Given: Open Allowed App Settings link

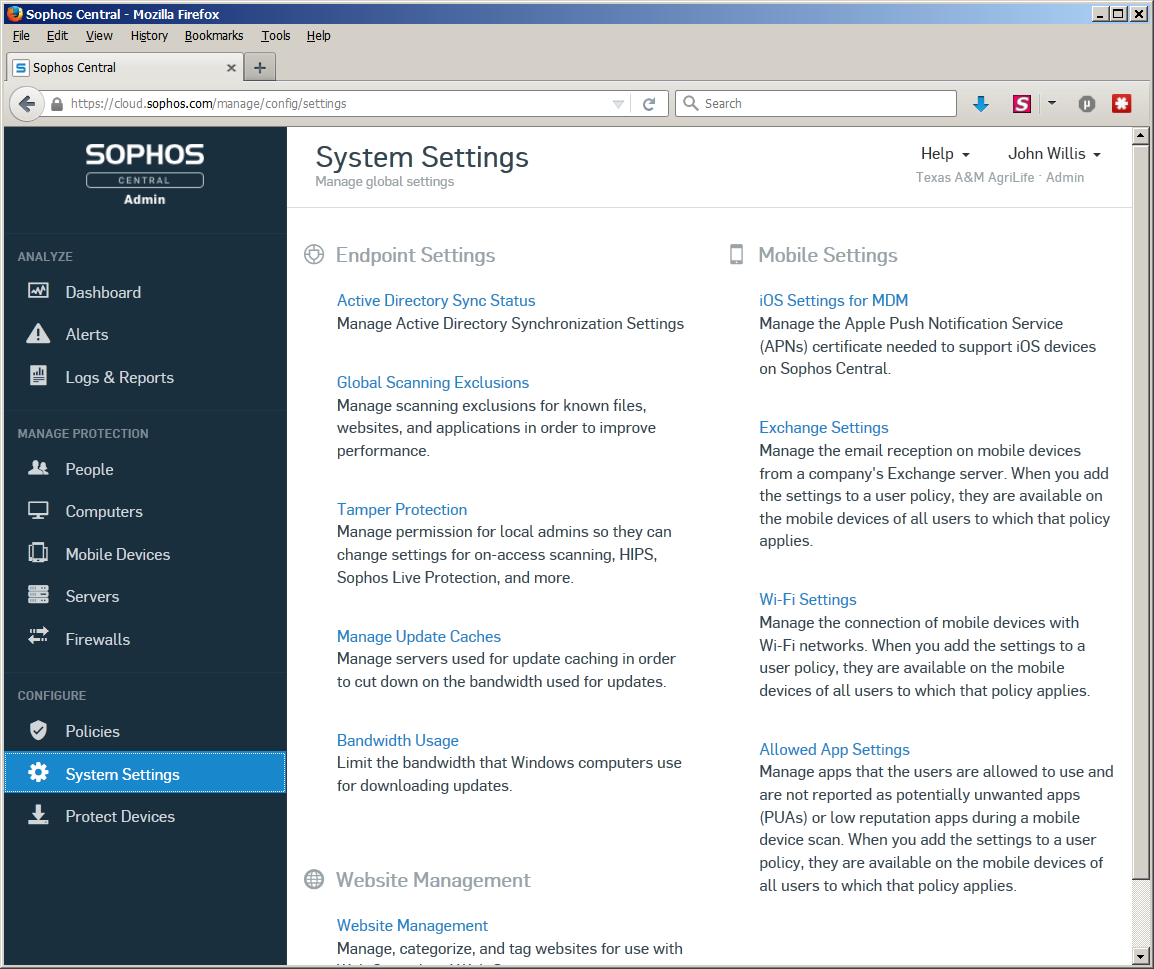Looking at the screenshot, I should coord(834,749).
